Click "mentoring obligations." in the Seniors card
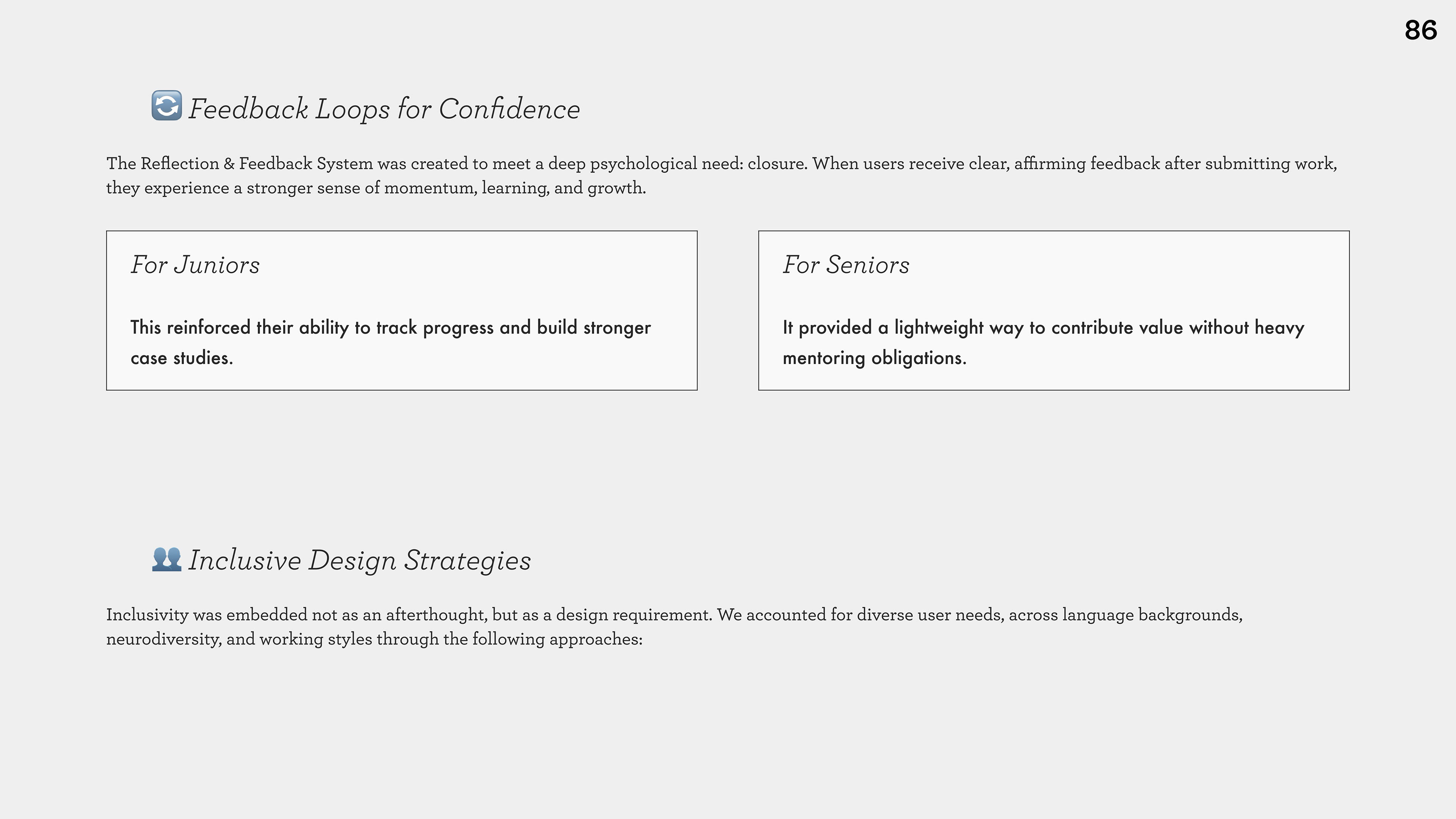 click(x=874, y=358)
